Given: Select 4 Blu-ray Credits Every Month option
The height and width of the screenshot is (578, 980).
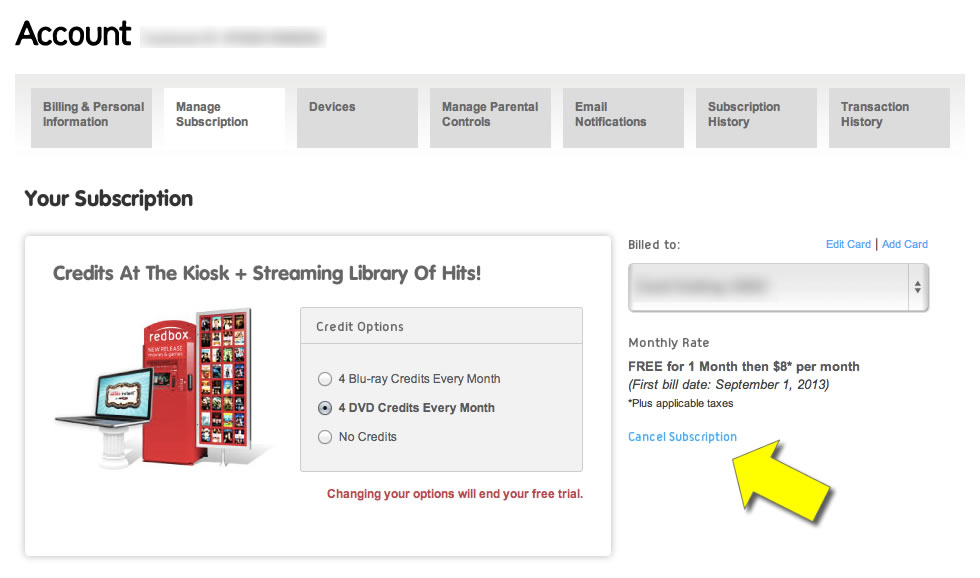Looking at the screenshot, I should point(325,379).
